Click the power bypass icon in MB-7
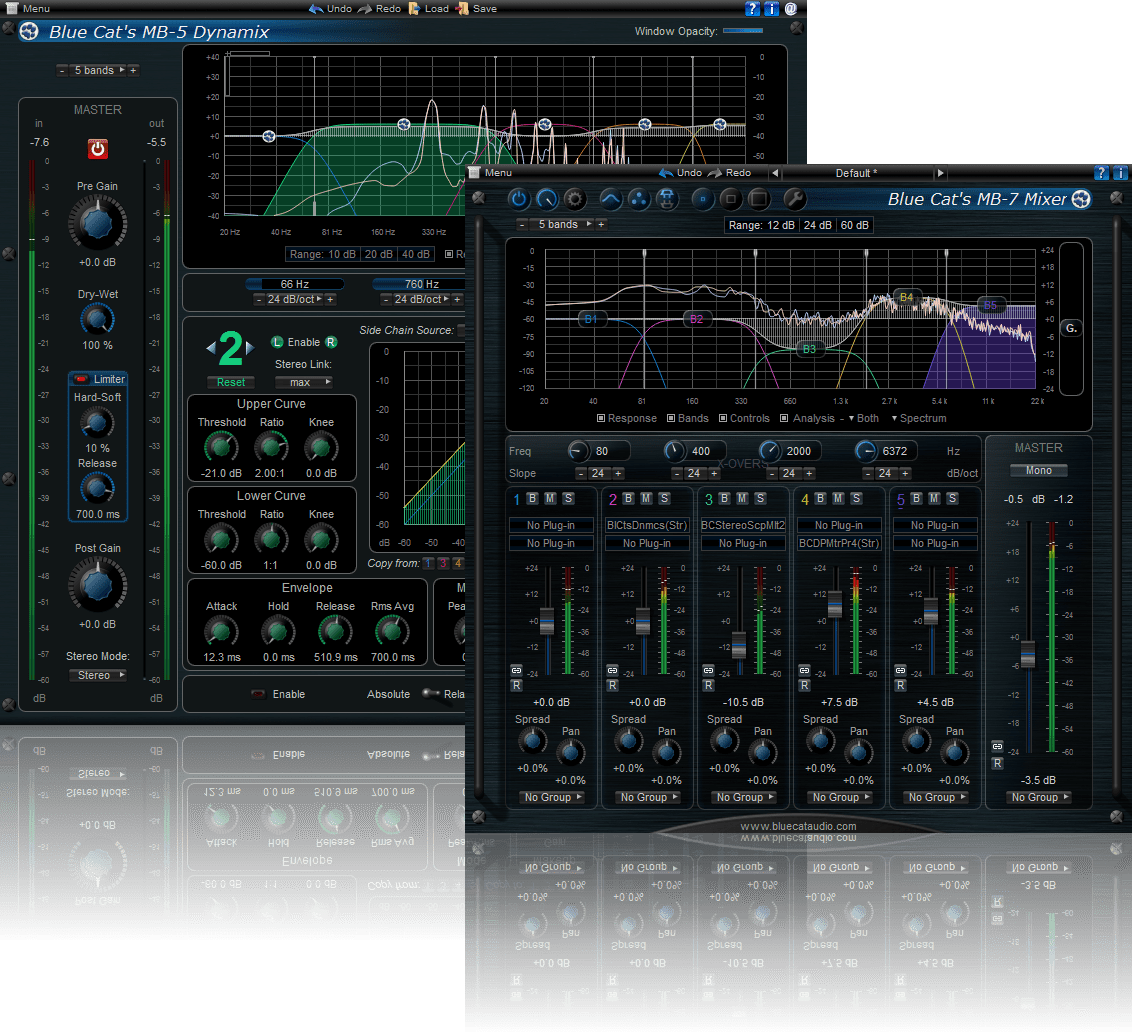This screenshot has width=1136, height=1036. pyautogui.click(x=518, y=199)
